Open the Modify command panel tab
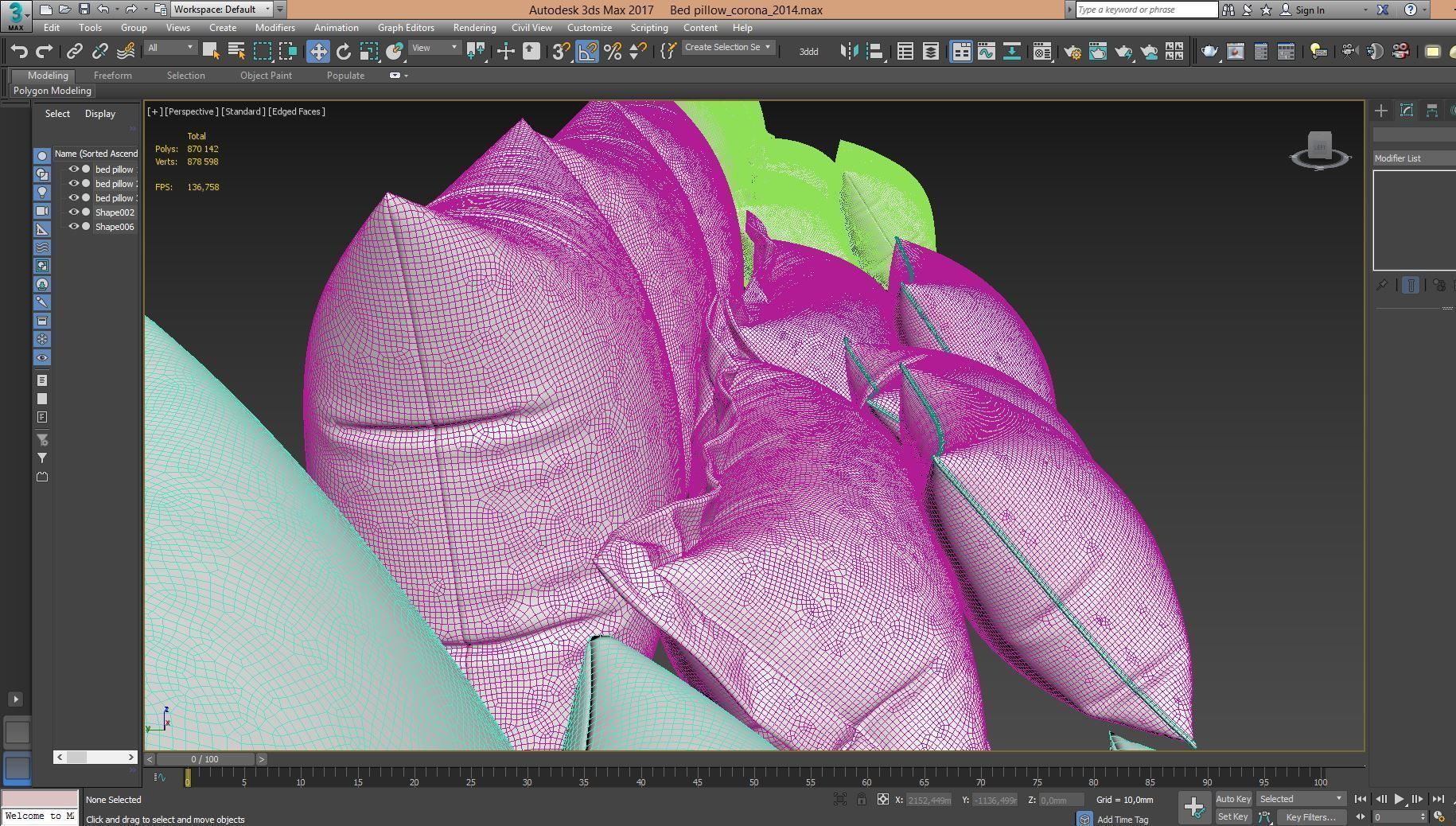The height and width of the screenshot is (826, 1456). click(x=1407, y=111)
